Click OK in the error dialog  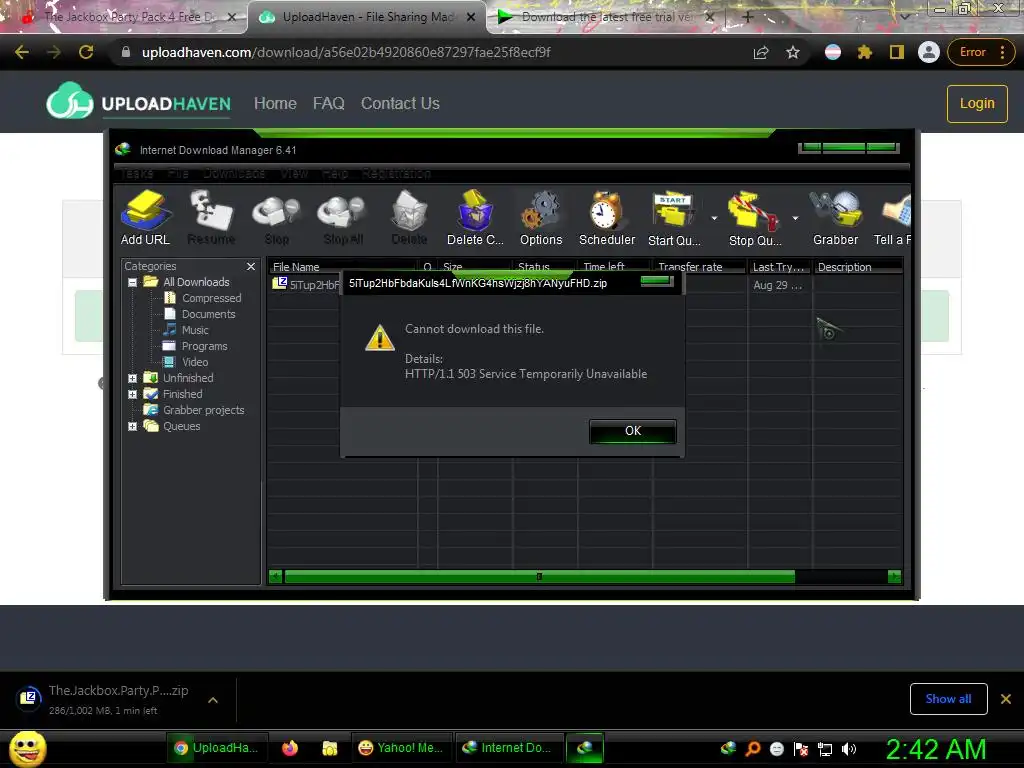tap(633, 431)
